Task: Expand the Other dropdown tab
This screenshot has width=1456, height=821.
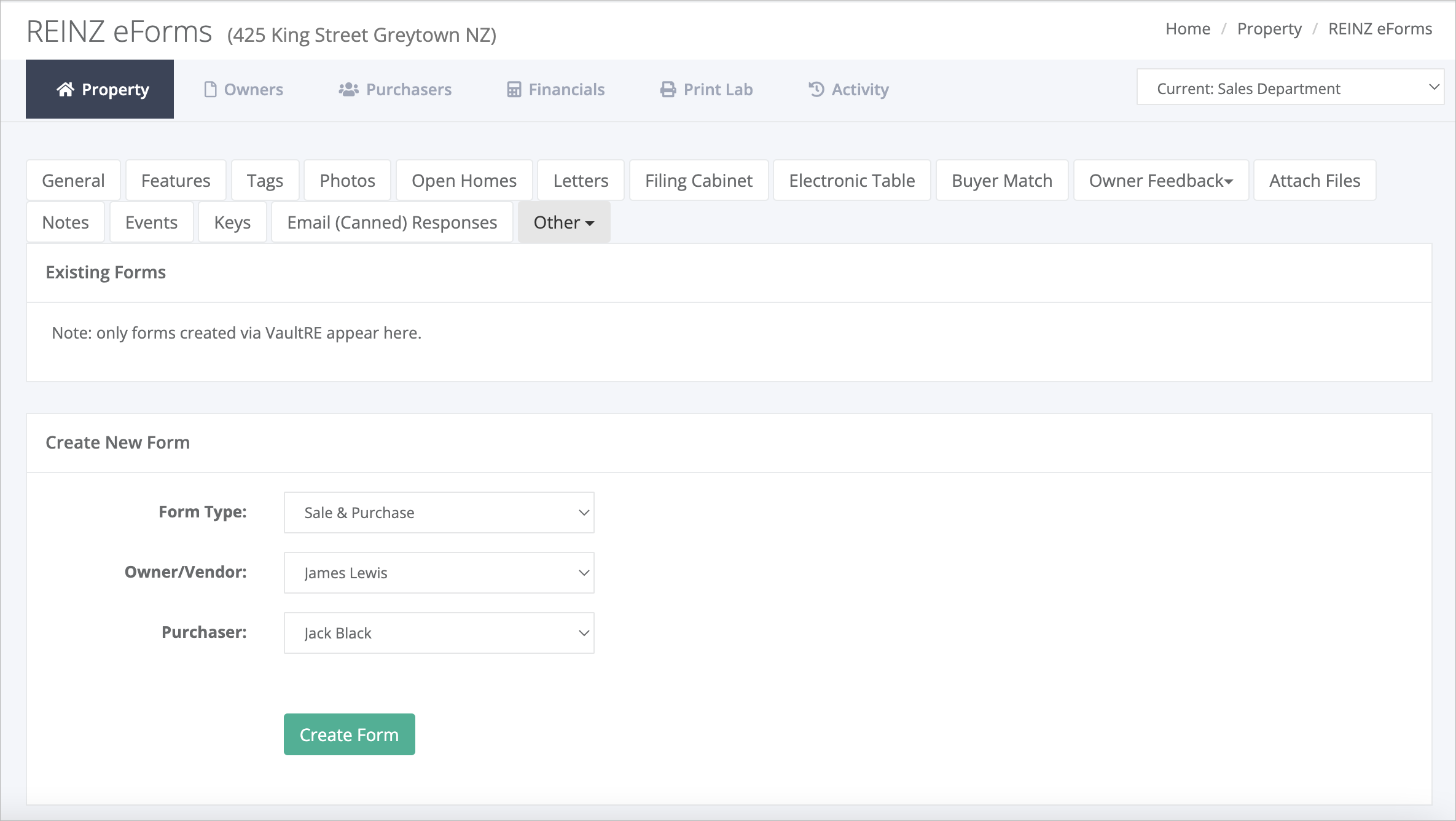Action: 563,222
